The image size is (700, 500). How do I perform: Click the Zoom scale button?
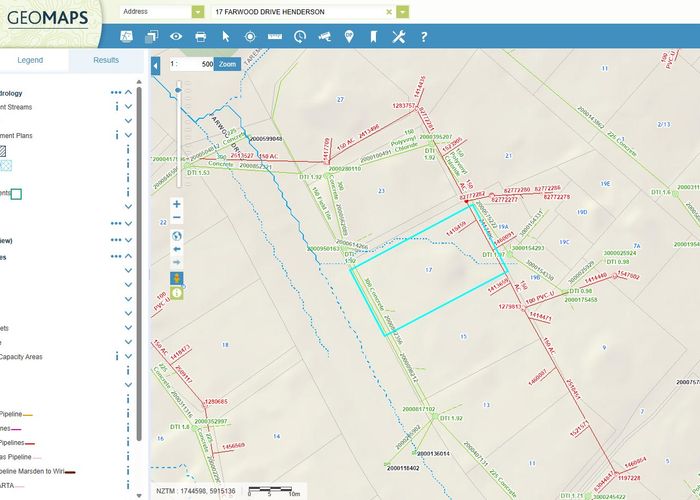click(x=228, y=63)
